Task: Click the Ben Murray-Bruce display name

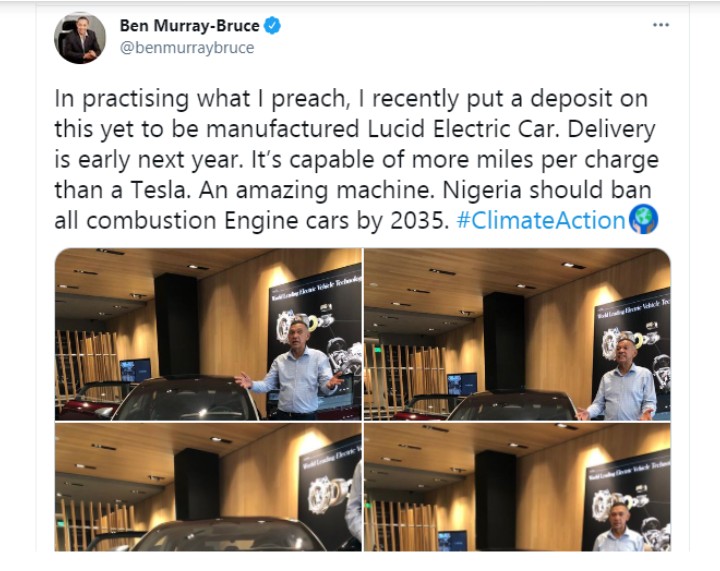Action: (x=190, y=27)
